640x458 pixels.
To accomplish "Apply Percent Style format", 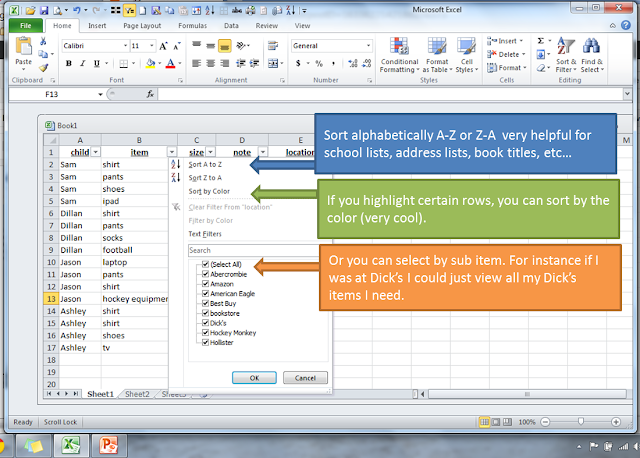I will [x=319, y=63].
